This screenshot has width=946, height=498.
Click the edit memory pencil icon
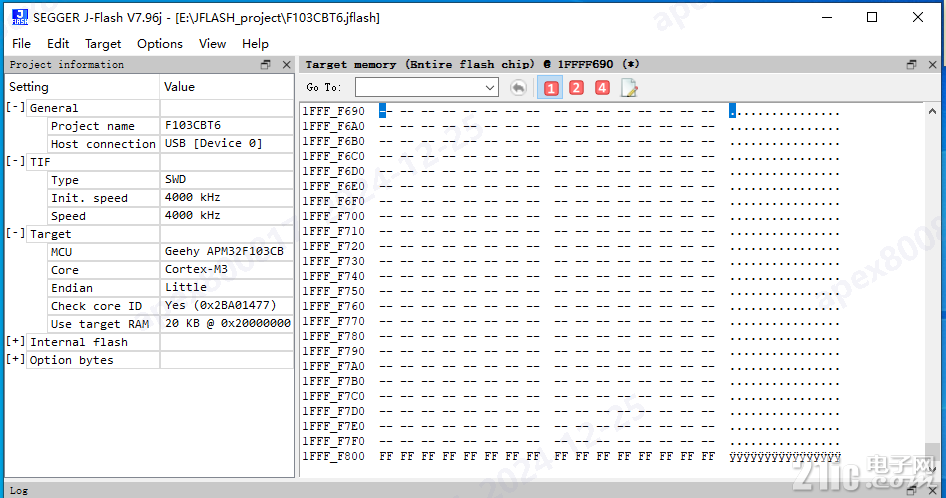coord(629,88)
